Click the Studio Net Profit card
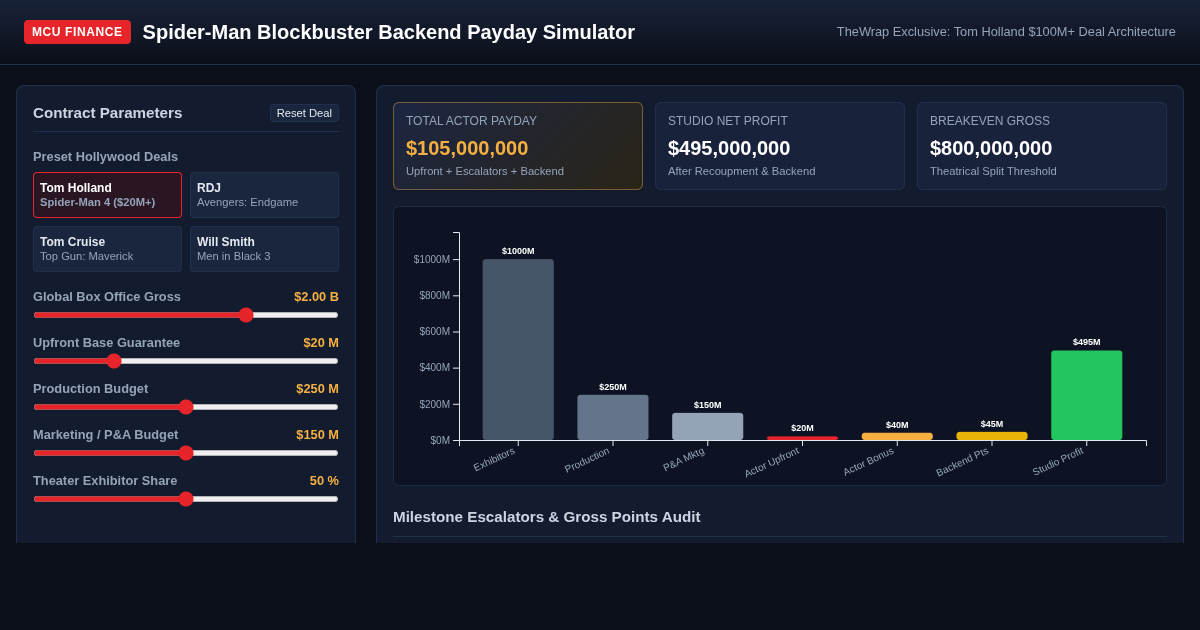 [780, 146]
